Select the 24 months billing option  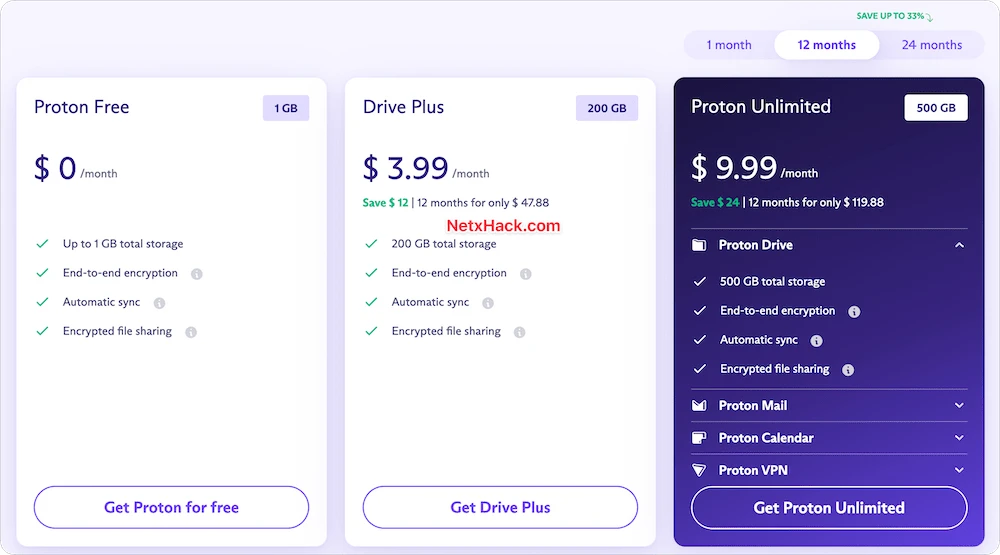pos(932,45)
